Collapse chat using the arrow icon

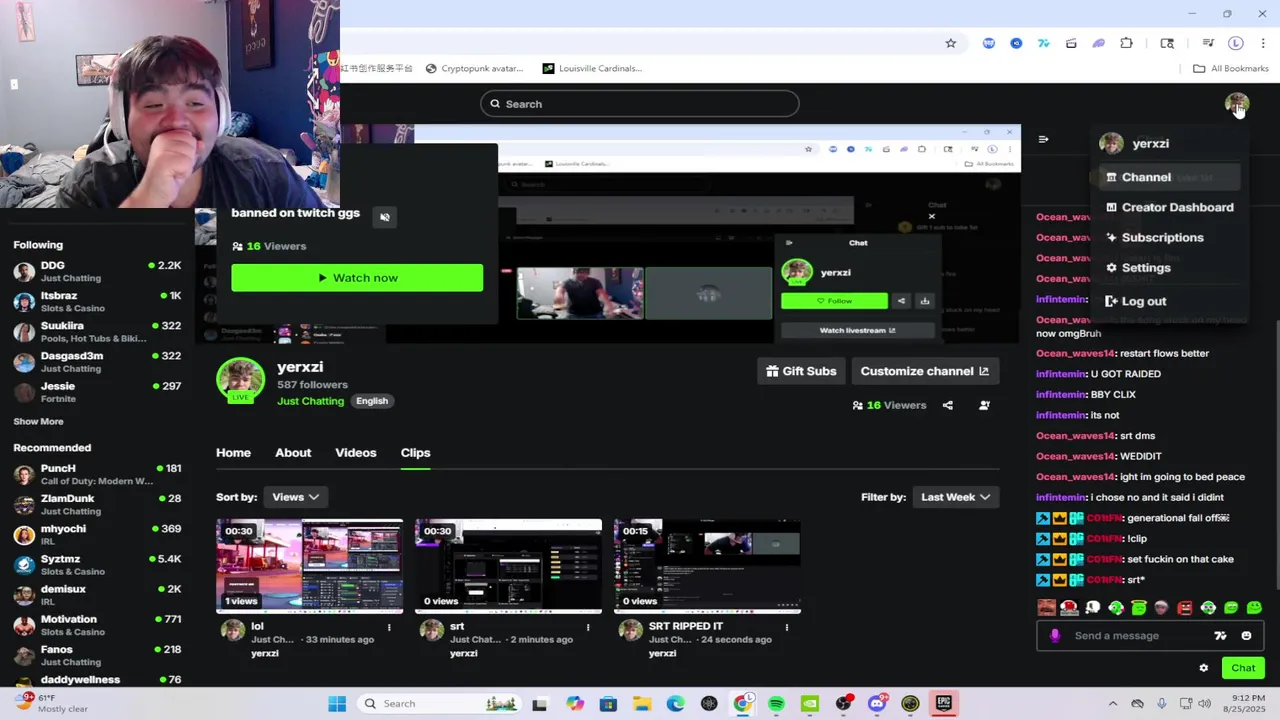(1043, 139)
